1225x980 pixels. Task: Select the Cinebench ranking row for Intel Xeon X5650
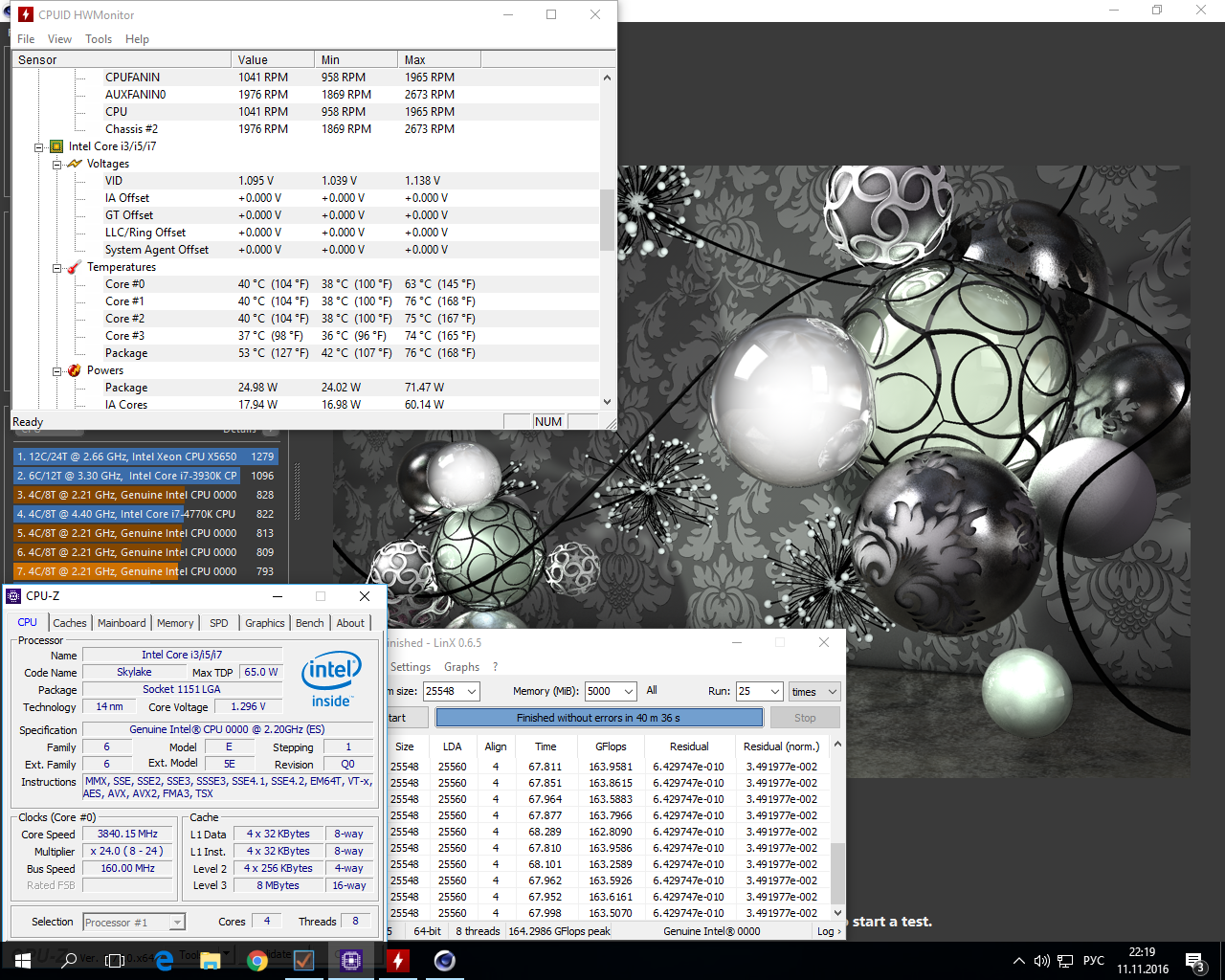(x=145, y=457)
